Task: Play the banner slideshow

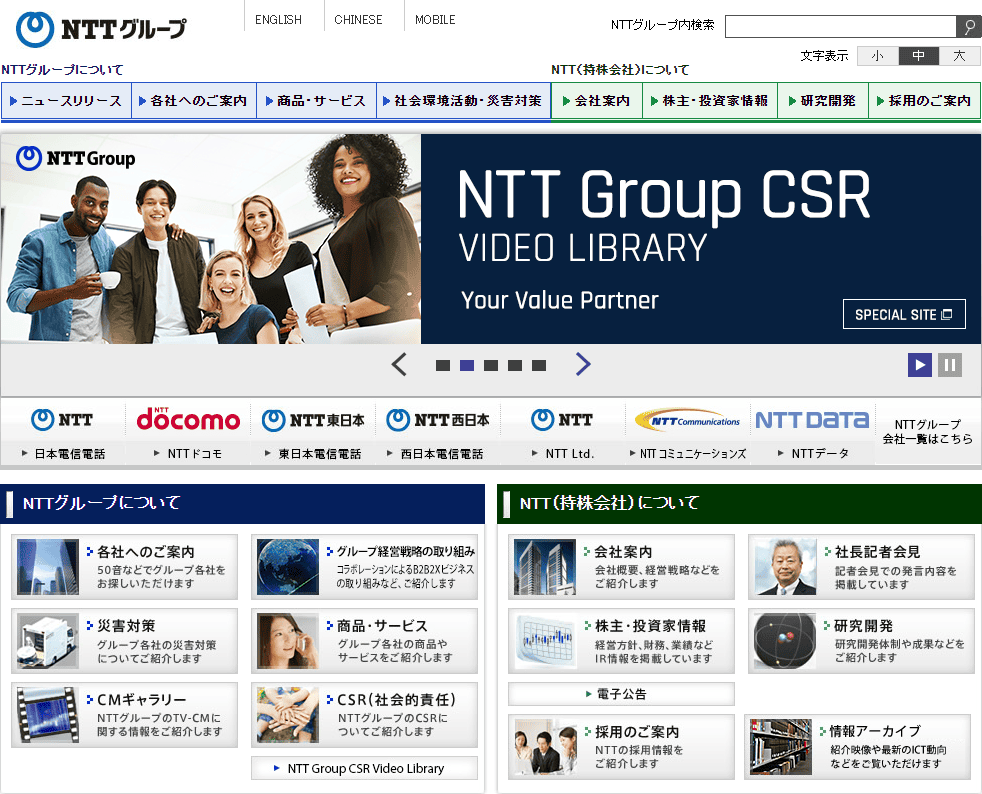Action: pyautogui.click(x=920, y=365)
